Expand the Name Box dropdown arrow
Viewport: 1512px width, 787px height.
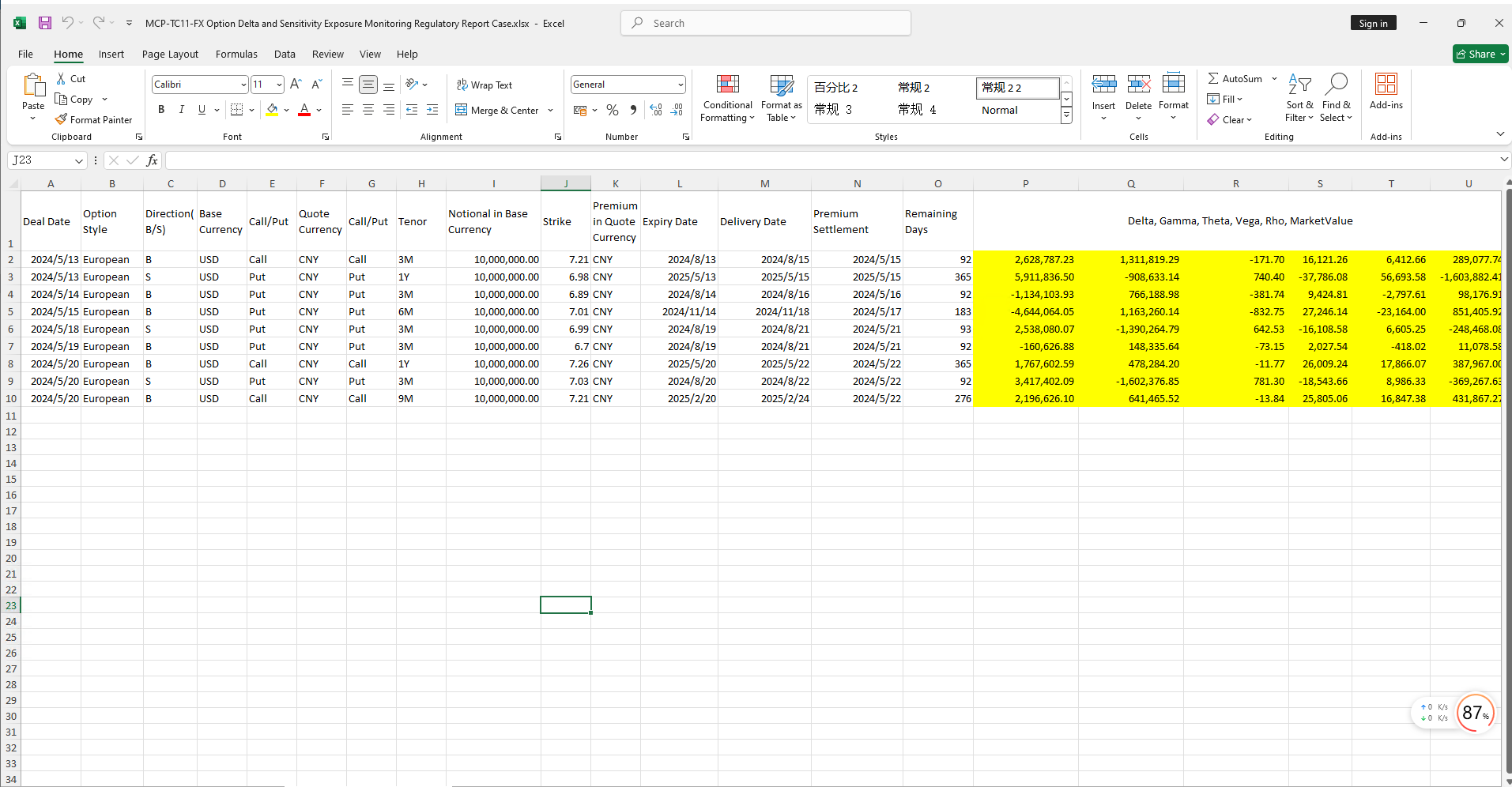79,160
